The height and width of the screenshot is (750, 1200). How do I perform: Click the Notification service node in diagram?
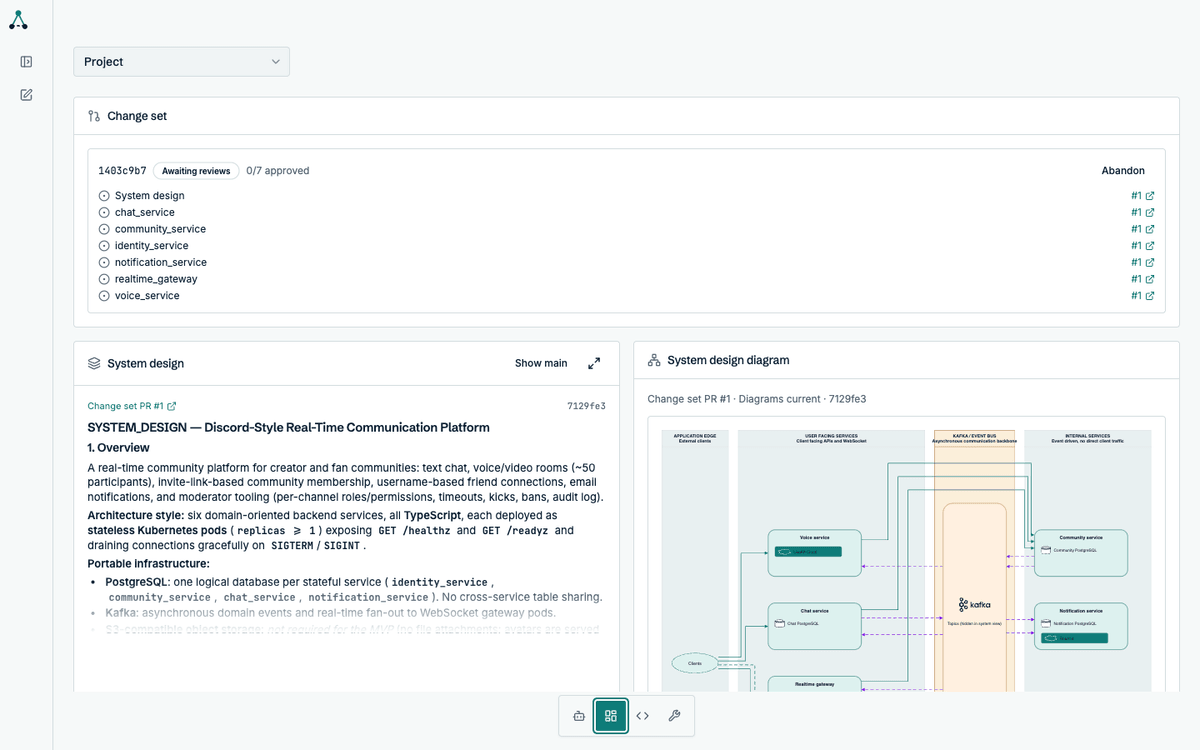click(x=1080, y=626)
